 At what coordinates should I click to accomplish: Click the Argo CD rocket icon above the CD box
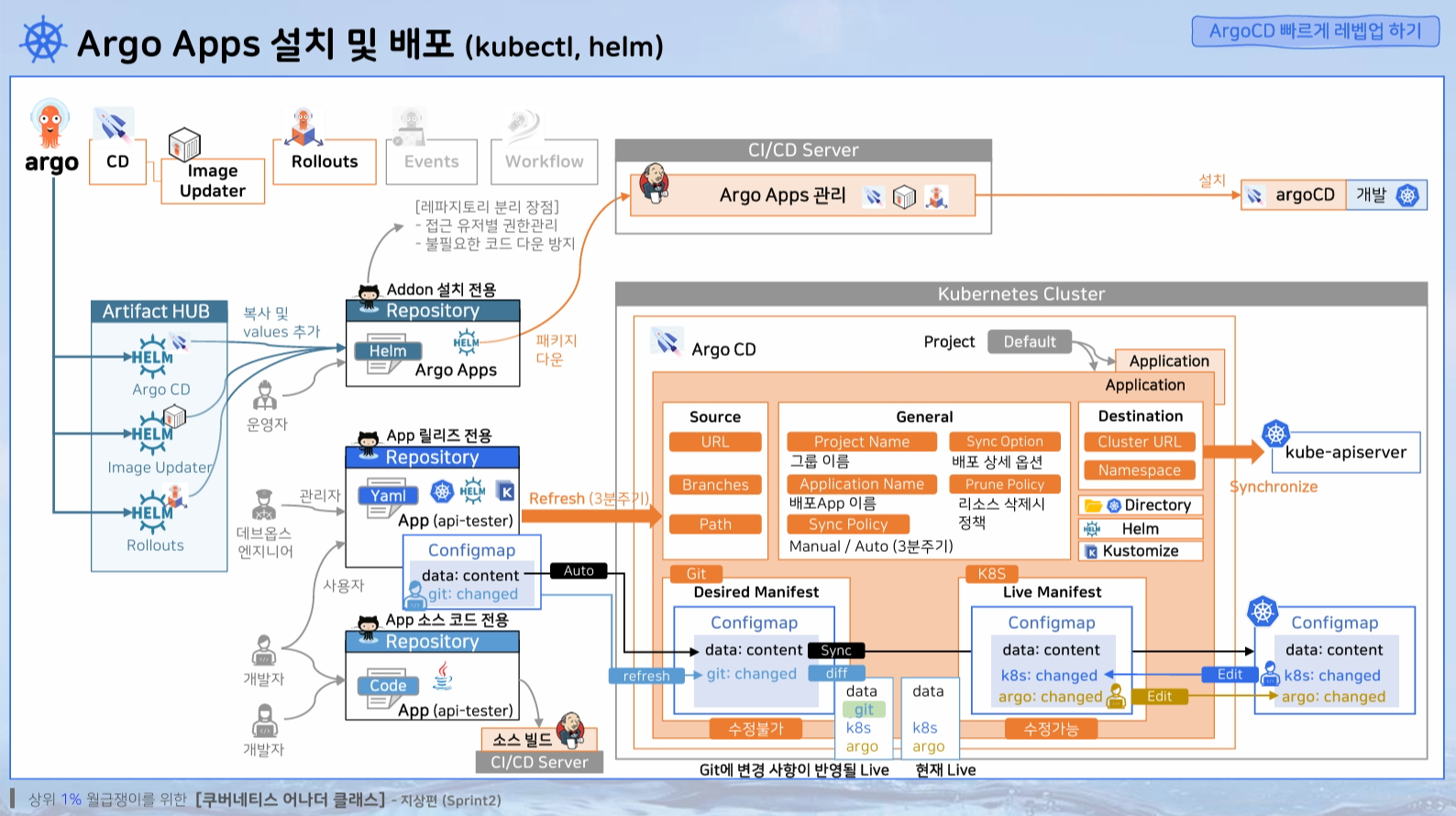(x=114, y=124)
